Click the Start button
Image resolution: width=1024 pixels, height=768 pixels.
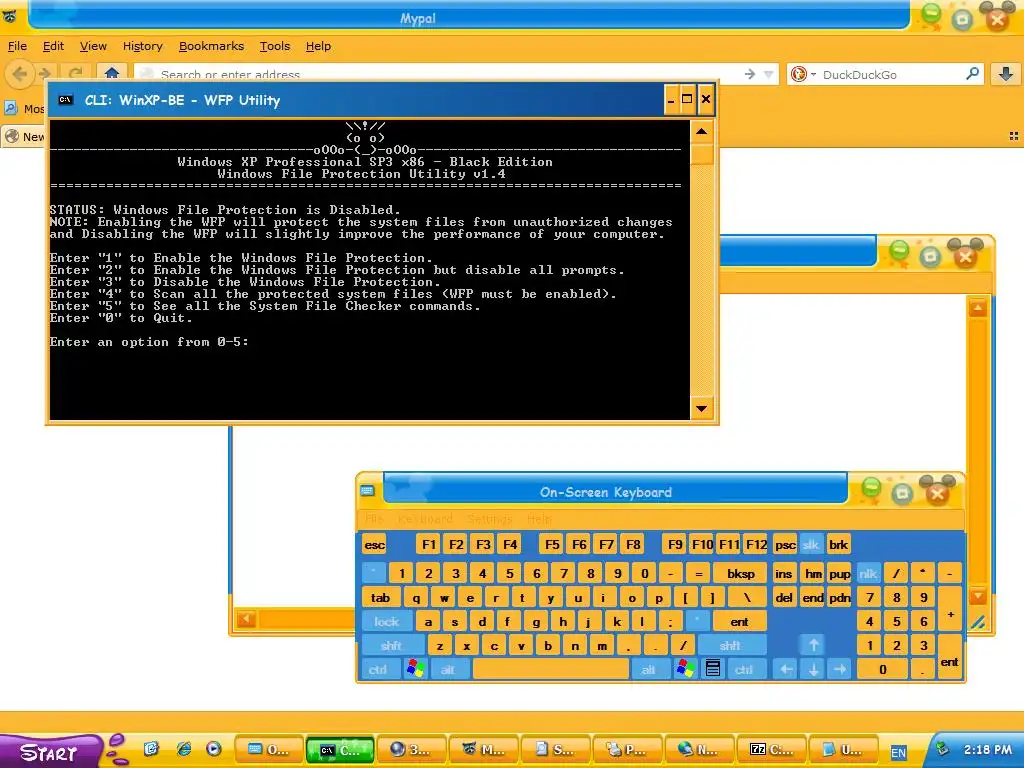point(49,752)
